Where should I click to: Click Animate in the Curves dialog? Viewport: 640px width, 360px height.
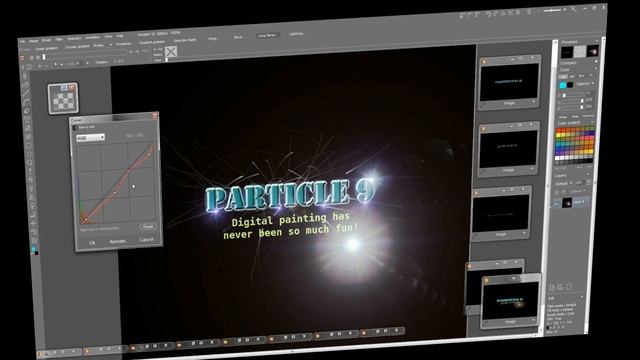coord(118,242)
